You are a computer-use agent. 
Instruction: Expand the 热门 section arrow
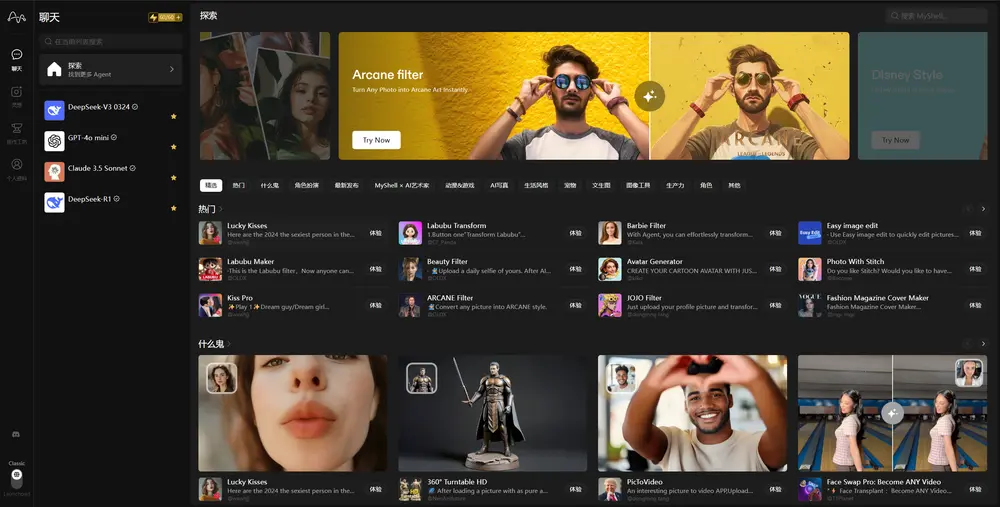pos(222,209)
